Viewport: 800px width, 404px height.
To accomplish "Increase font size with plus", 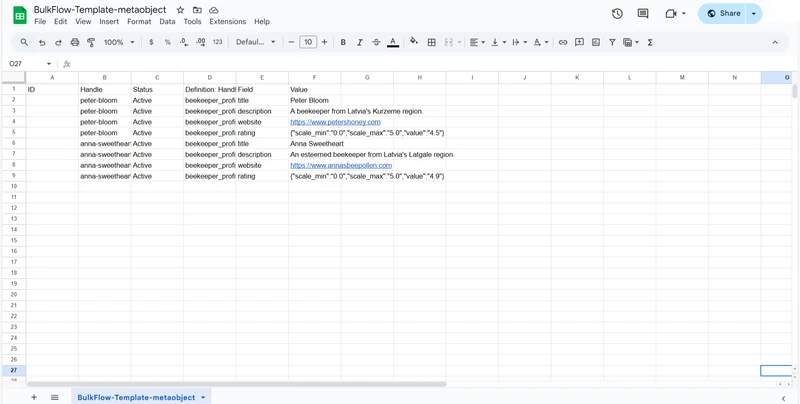I will click(324, 42).
